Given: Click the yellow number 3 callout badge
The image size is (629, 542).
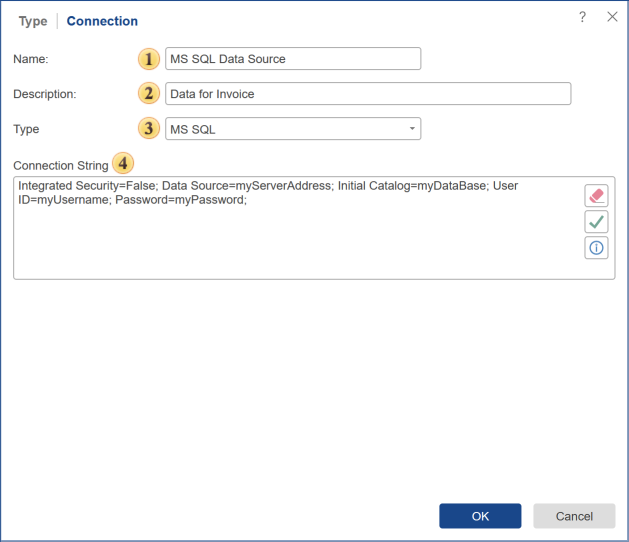Looking at the screenshot, I should (x=149, y=129).
